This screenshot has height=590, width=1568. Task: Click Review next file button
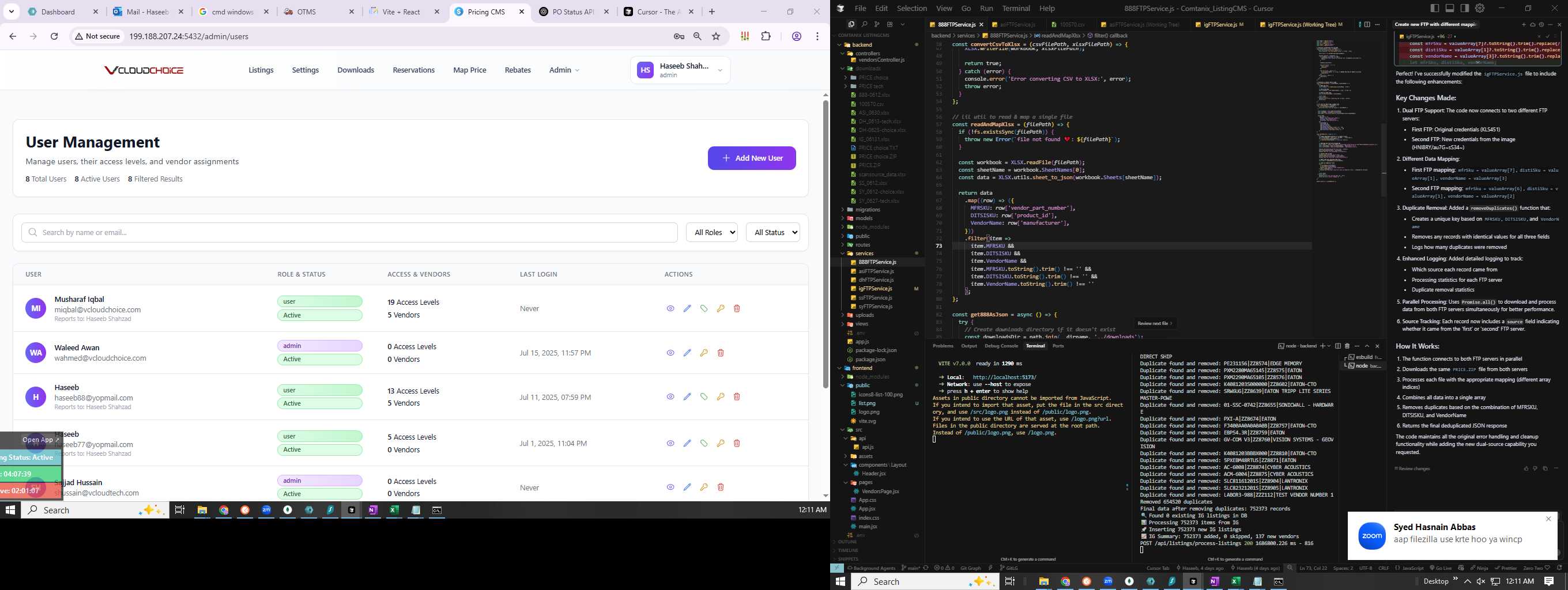point(1155,323)
